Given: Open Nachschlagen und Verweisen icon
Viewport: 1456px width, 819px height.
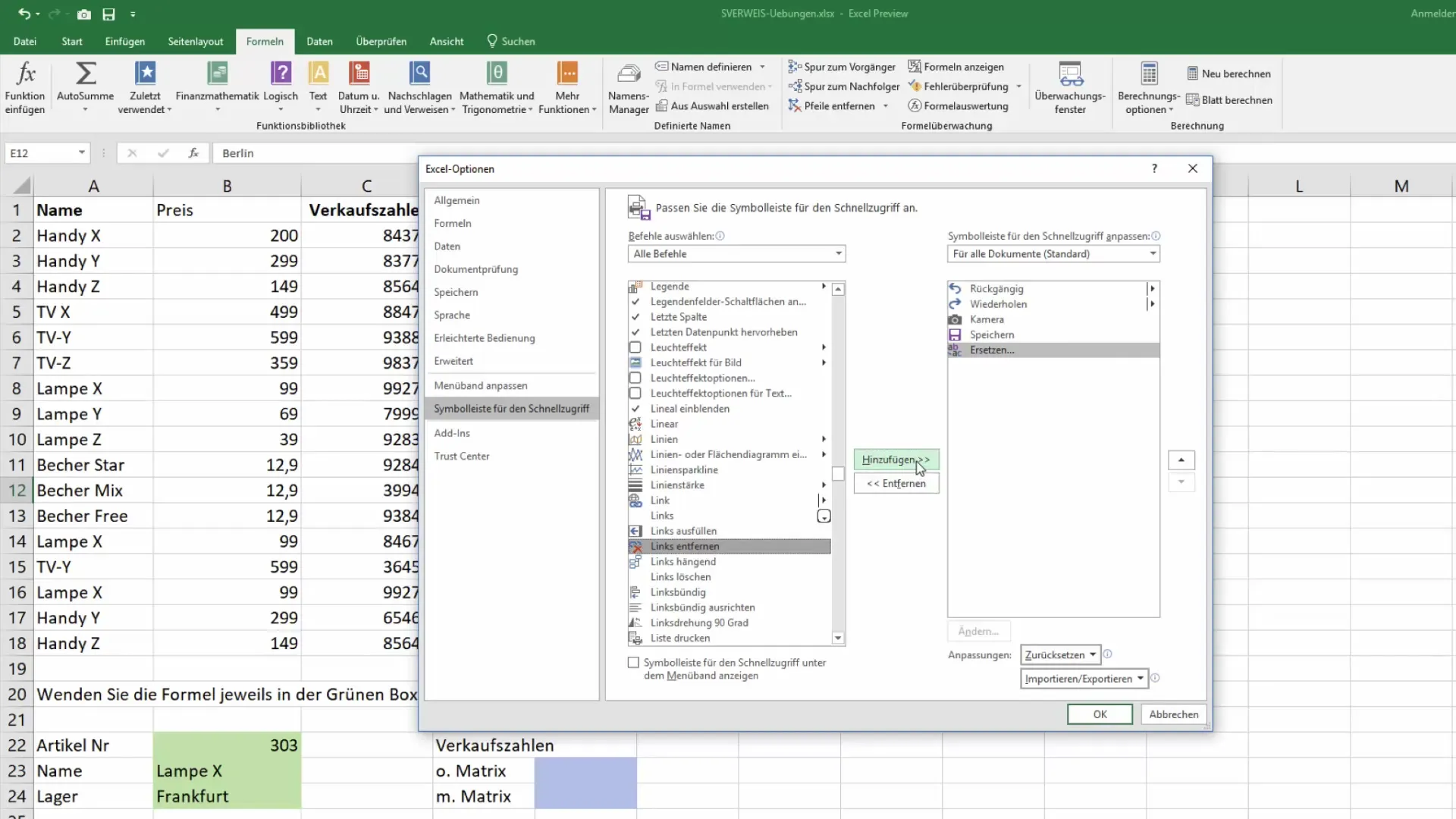Looking at the screenshot, I should [419, 74].
